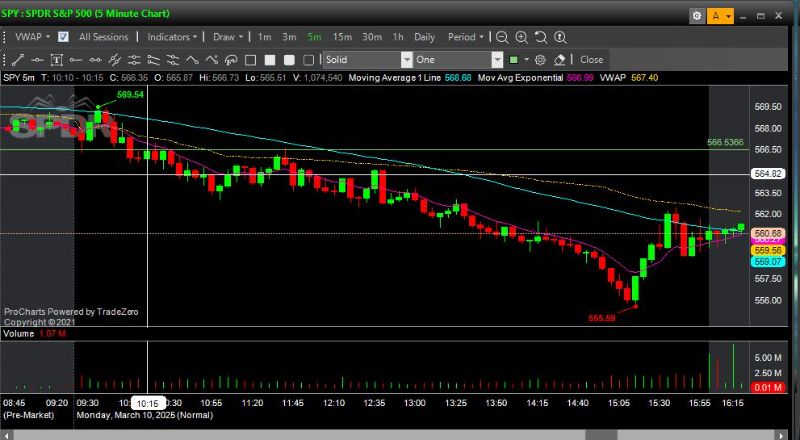Toggle the checkbox beside All Sessions
Viewport: 800px width, 440px height.
tap(63, 37)
